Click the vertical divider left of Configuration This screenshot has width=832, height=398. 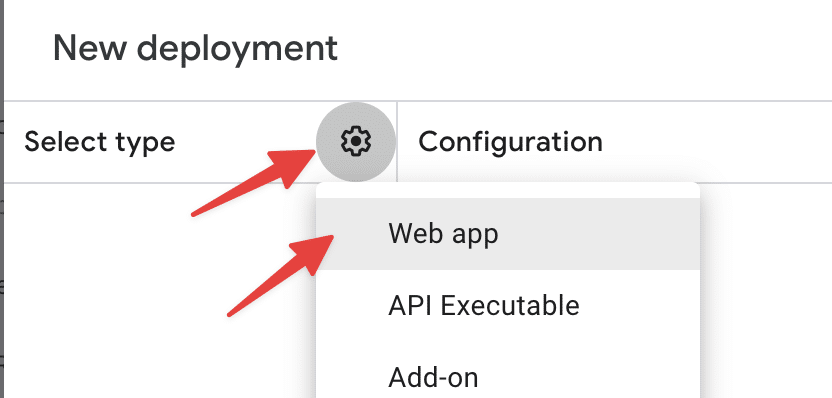tap(397, 142)
